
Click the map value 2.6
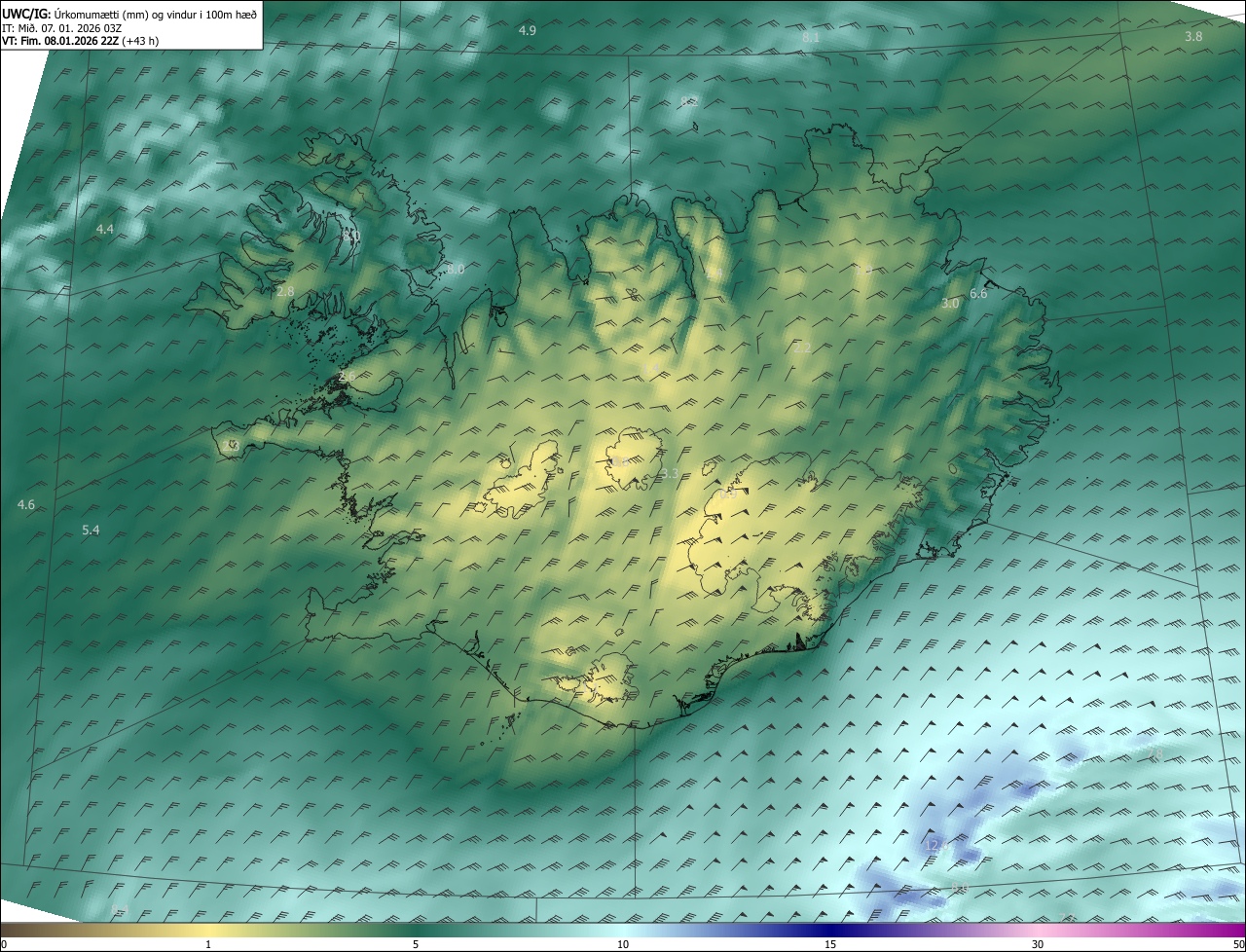pos(347,377)
